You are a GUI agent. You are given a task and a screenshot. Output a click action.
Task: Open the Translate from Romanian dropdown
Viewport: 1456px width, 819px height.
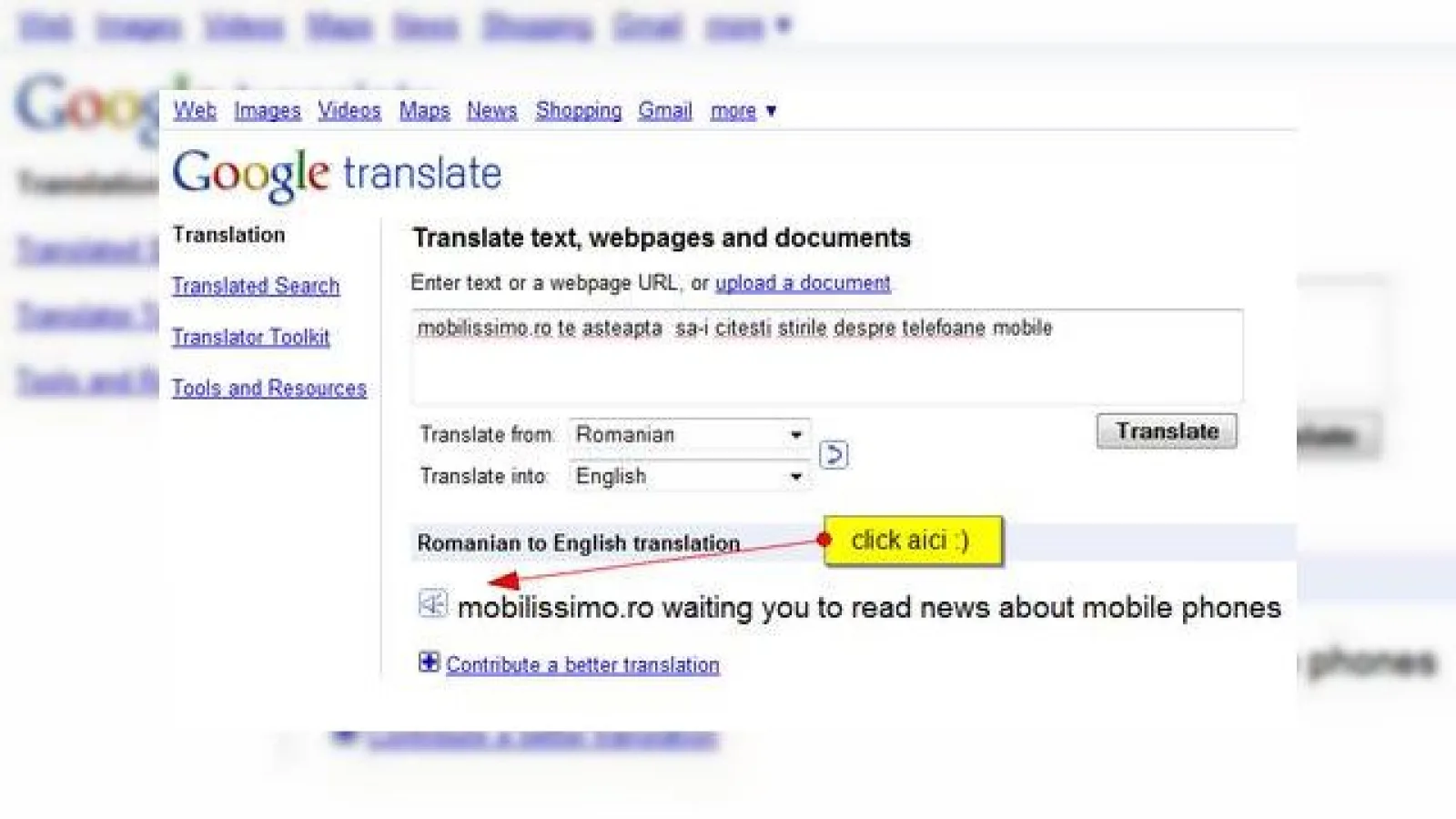(689, 434)
